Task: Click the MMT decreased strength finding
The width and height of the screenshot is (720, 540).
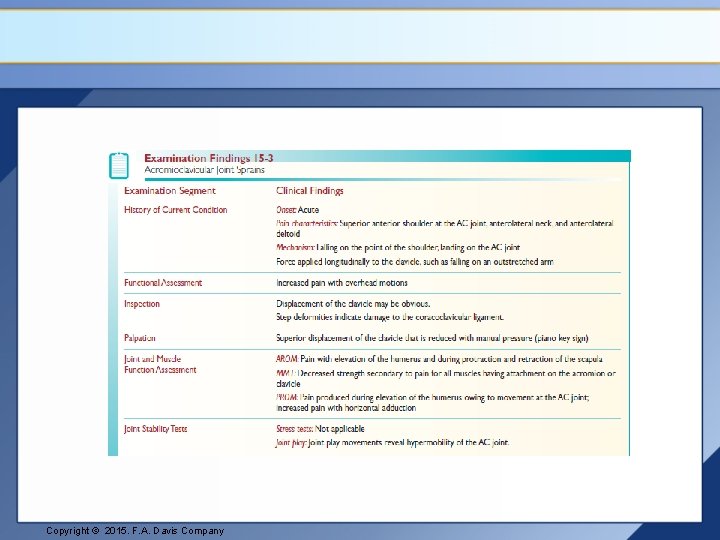Action: click(445, 378)
